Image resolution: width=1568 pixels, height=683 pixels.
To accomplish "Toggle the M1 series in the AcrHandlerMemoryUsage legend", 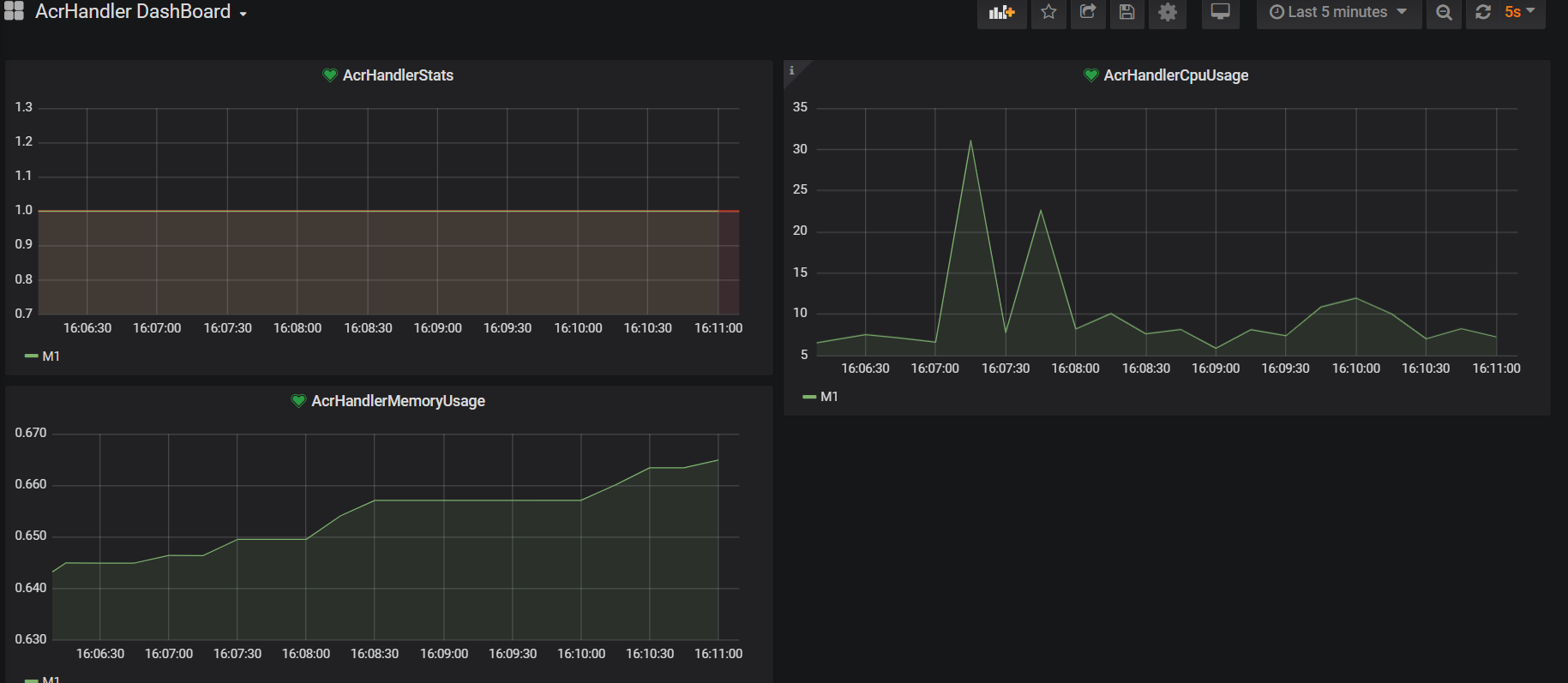I will click(x=51, y=680).
